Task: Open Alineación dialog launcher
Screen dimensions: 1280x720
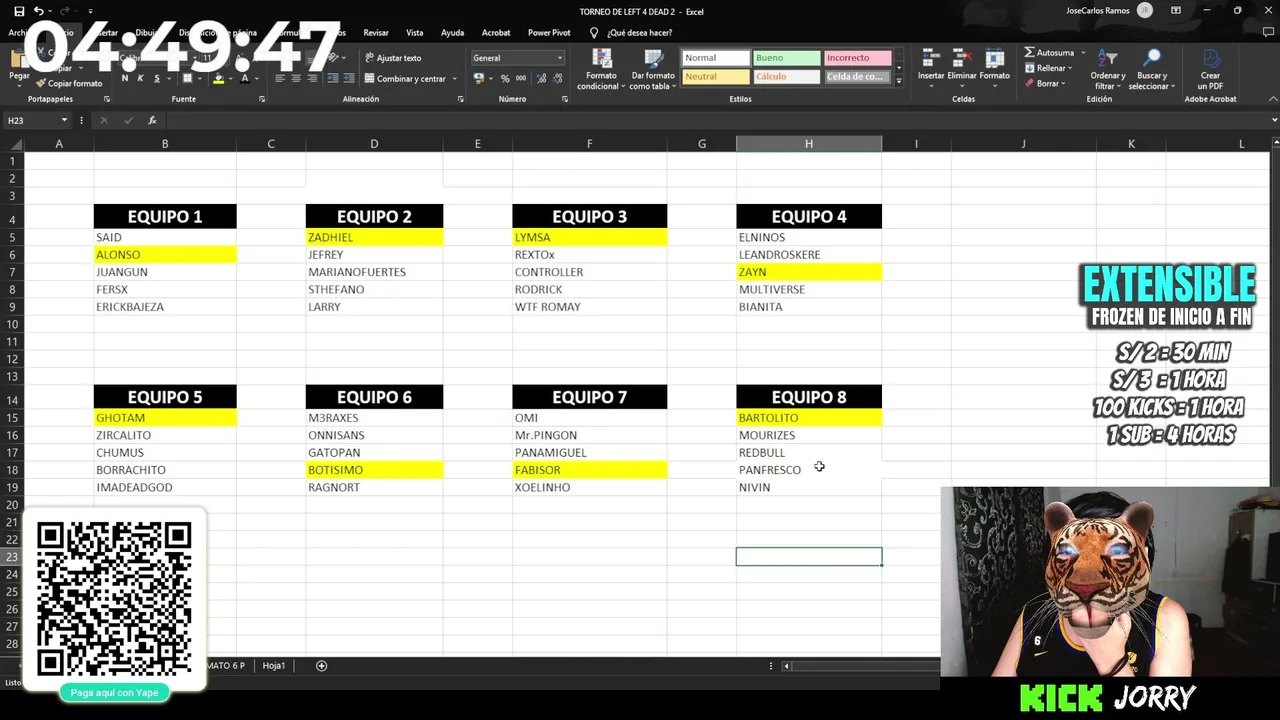Action: 460,99
